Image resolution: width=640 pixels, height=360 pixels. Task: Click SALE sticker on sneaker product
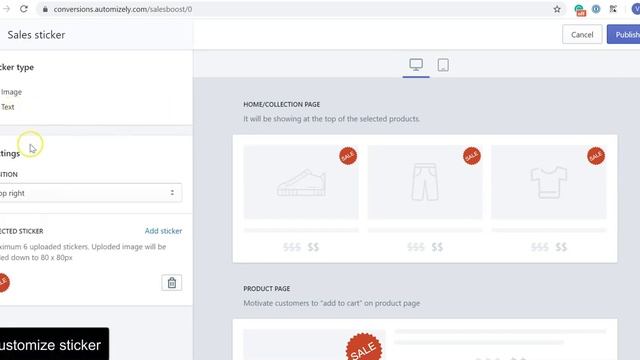click(348, 156)
